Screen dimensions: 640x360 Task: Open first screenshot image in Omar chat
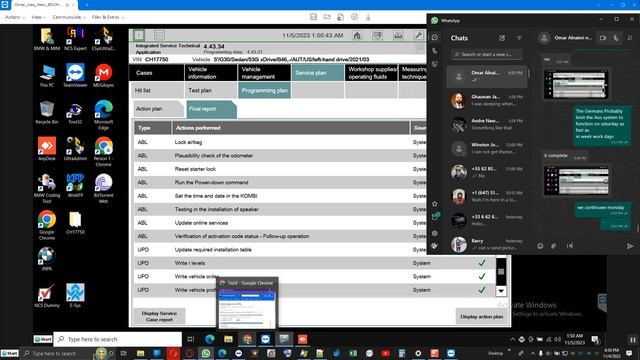point(576,84)
